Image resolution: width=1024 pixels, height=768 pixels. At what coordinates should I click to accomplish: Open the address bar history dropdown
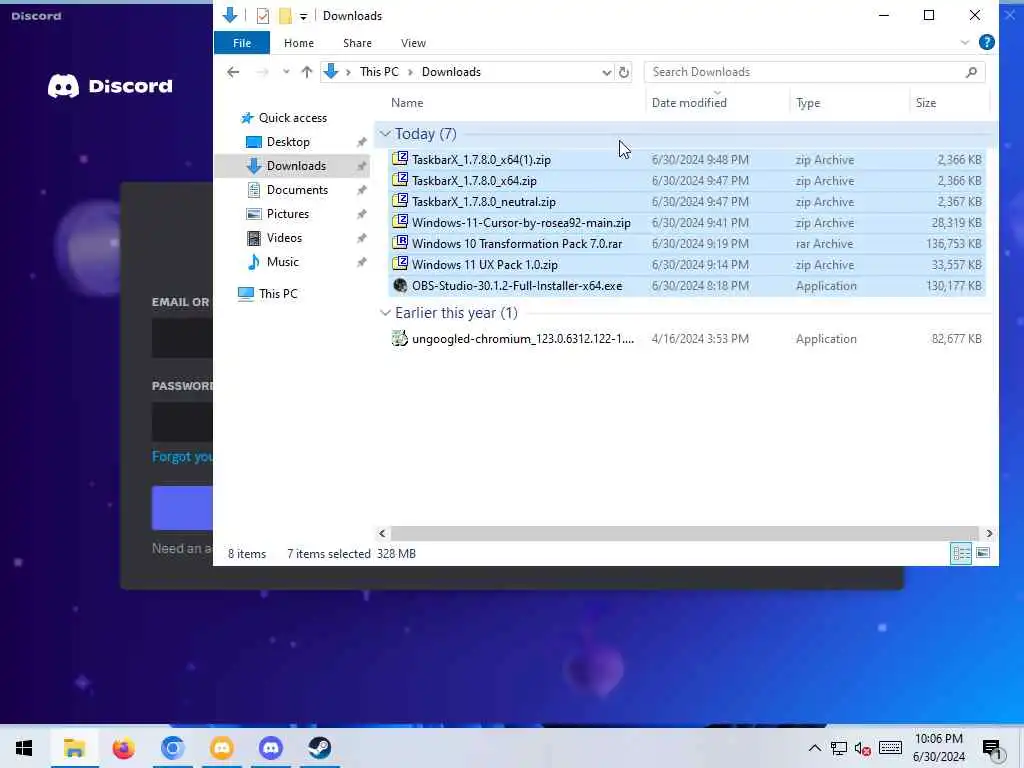[606, 72]
